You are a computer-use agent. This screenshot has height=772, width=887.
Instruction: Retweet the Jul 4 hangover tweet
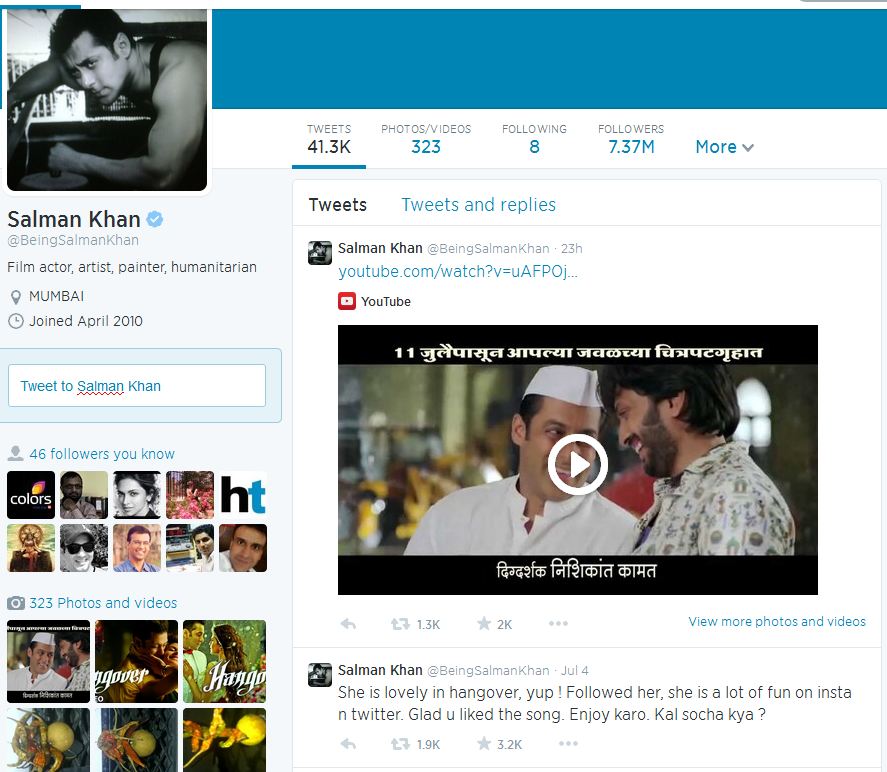click(400, 744)
